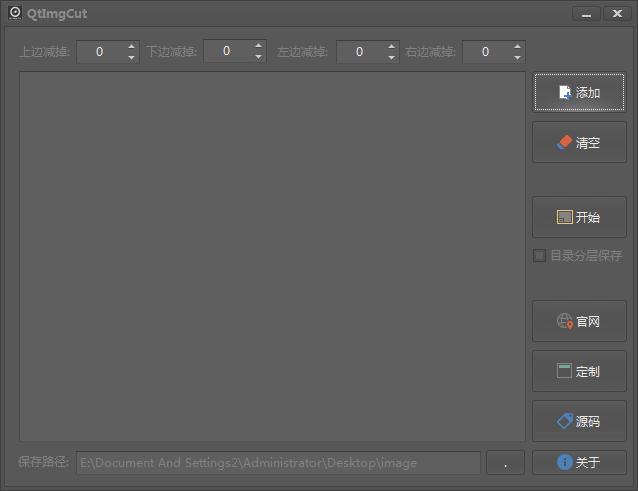
Task: Open the 官网 official website button
Action: [579, 321]
